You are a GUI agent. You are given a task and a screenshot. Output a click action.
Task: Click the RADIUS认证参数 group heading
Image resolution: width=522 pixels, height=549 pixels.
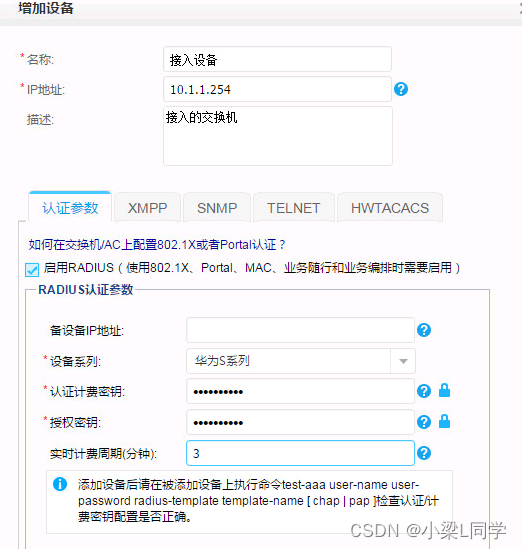point(86,290)
